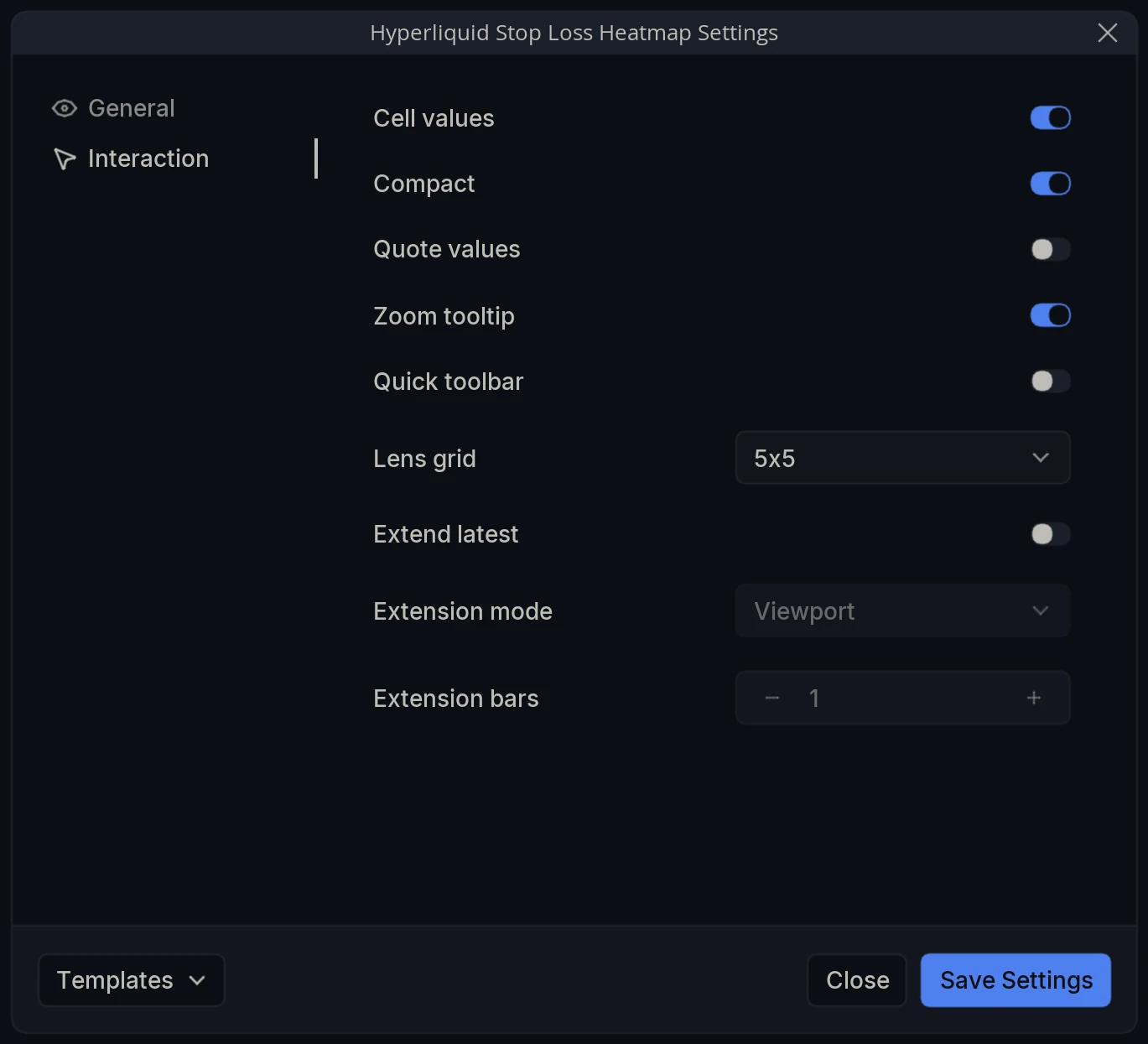Screen dimensions: 1148x1044
Task: Click the Extension bars label
Action: click(456, 699)
